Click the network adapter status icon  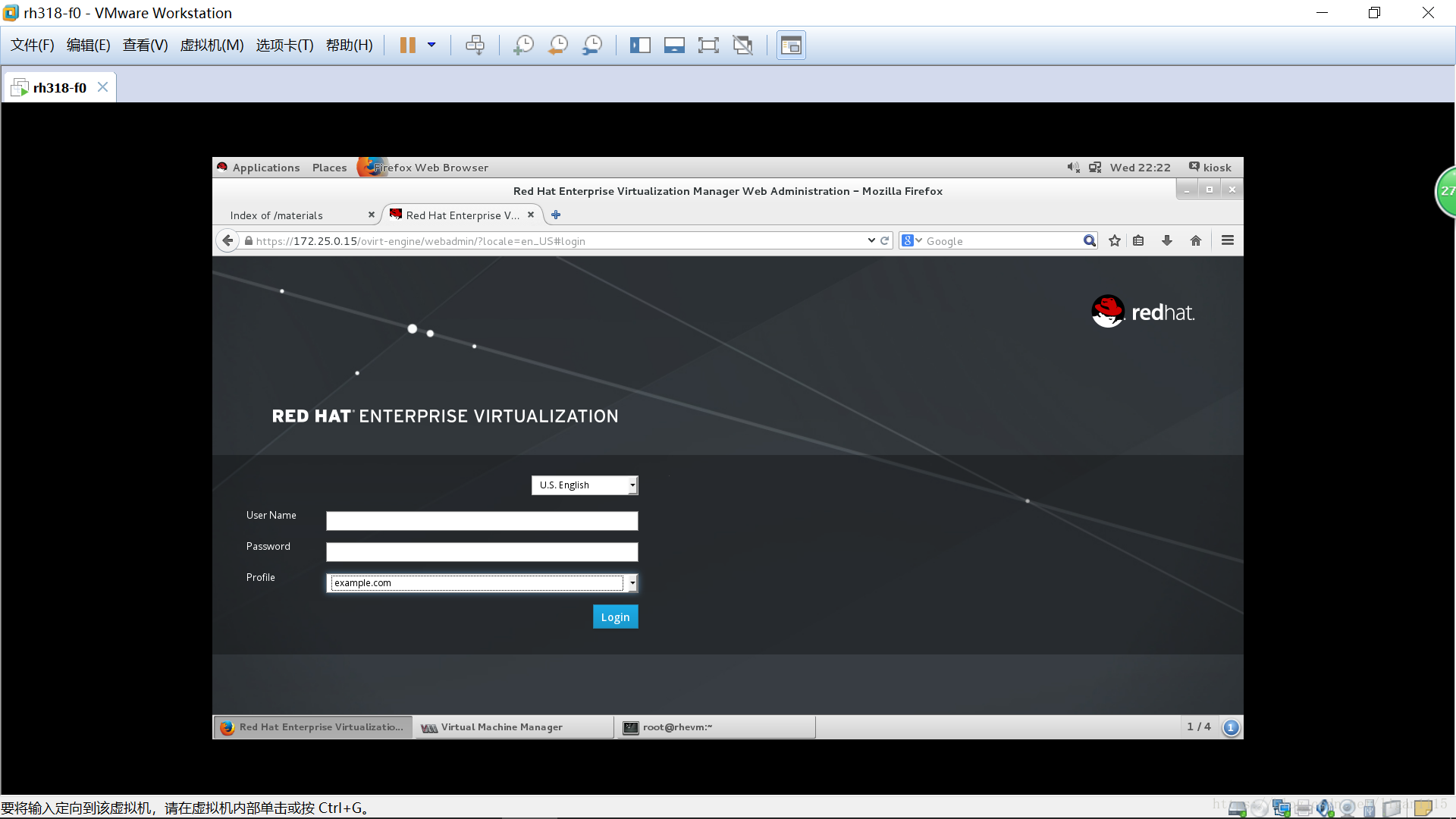1282,808
